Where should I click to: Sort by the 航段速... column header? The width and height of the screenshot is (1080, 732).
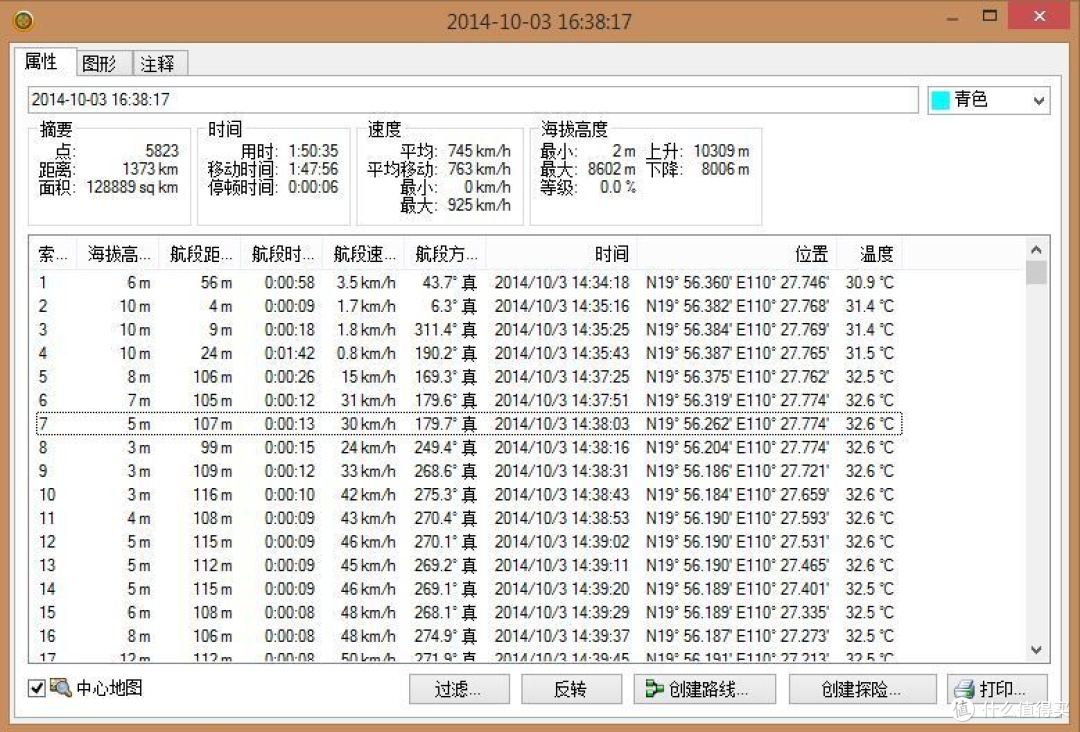click(x=364, y=255)
